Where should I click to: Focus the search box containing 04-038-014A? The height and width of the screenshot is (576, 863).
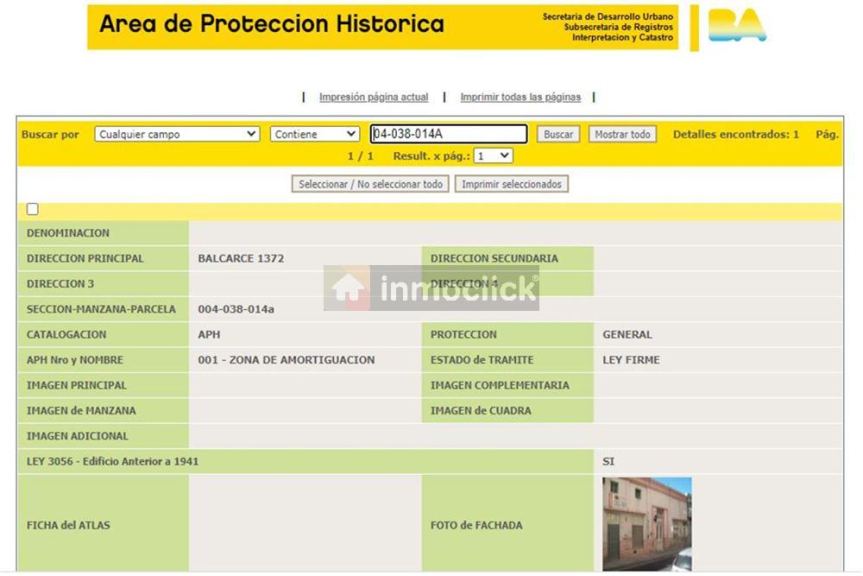pyautogui.click(x=448, y=134)
